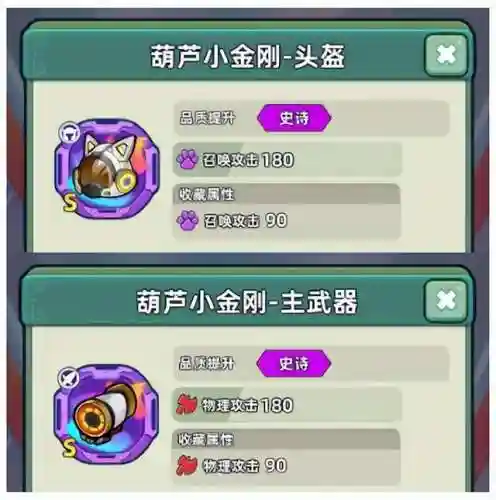Close the 葫芦小金刚-头盔 panel
Screen dimensions: 496x500
446,55
